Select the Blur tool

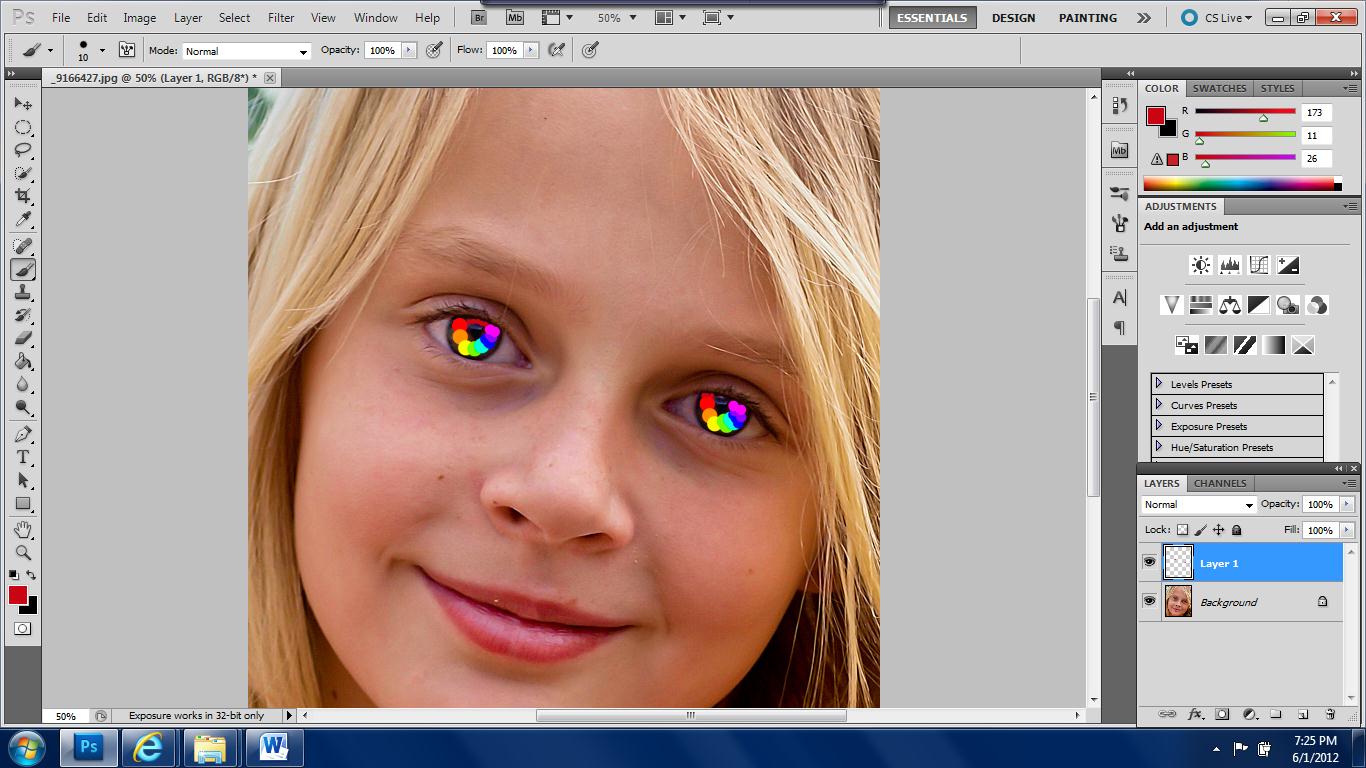pos(23,384)
